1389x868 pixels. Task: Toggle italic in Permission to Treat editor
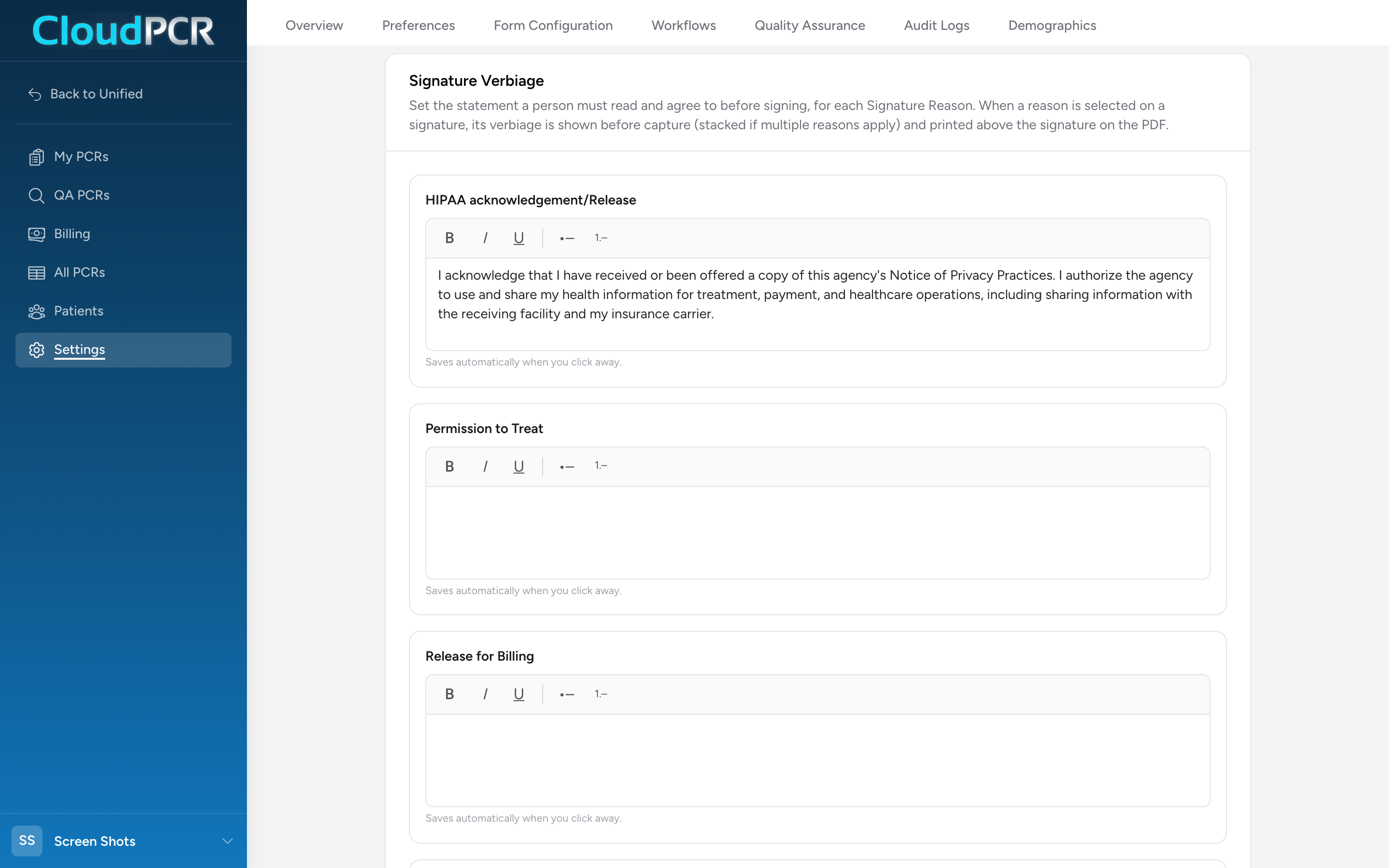click(x=485, y=466)
